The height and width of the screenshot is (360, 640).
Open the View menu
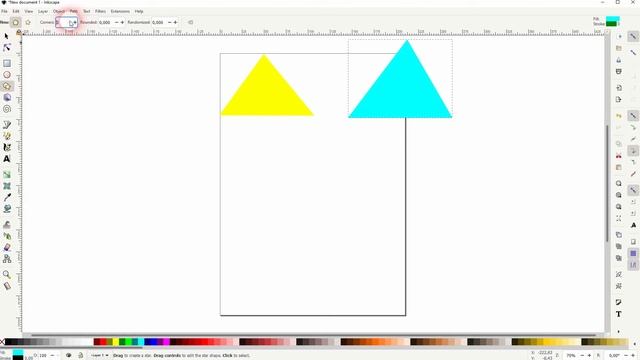pyautogui.click(x=29, y=11)
